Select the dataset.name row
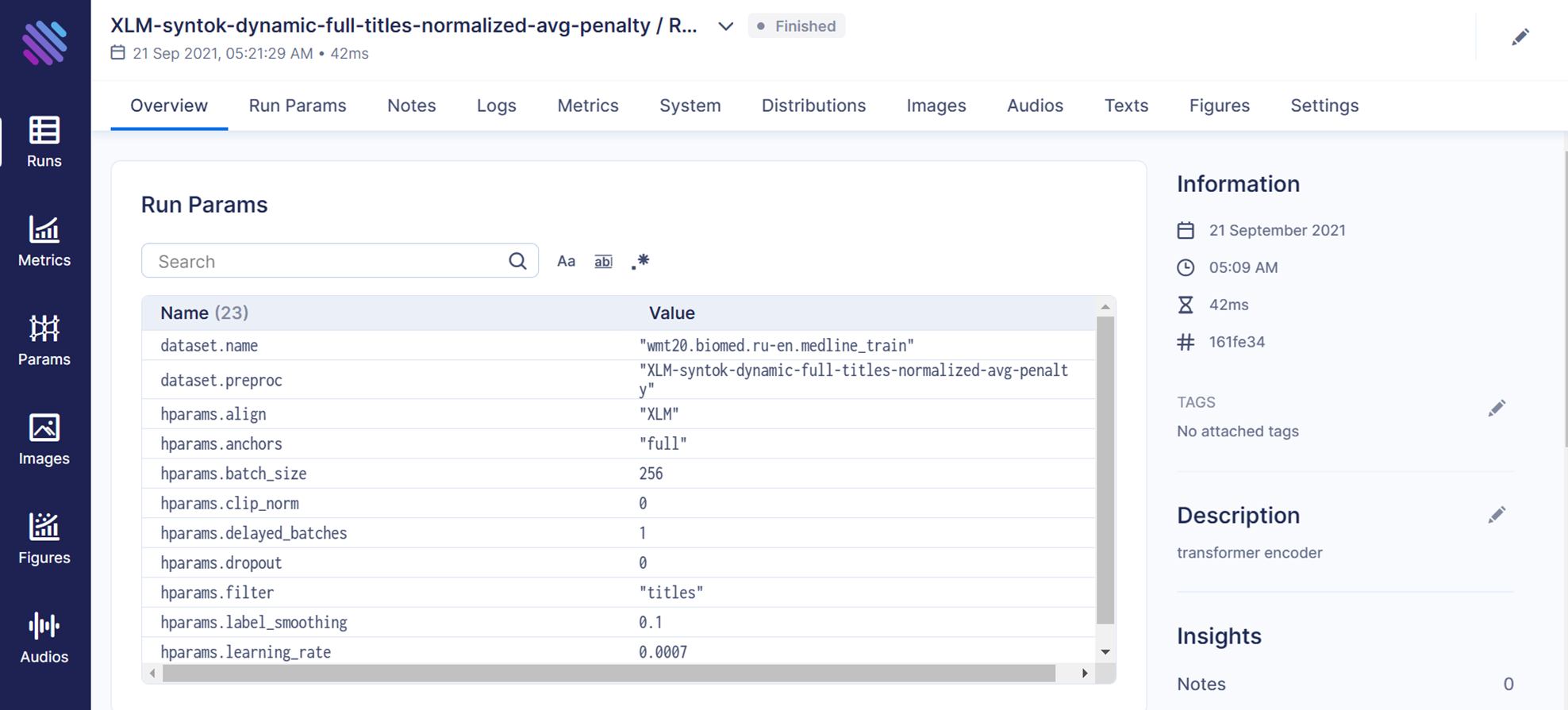 point(619,346)
